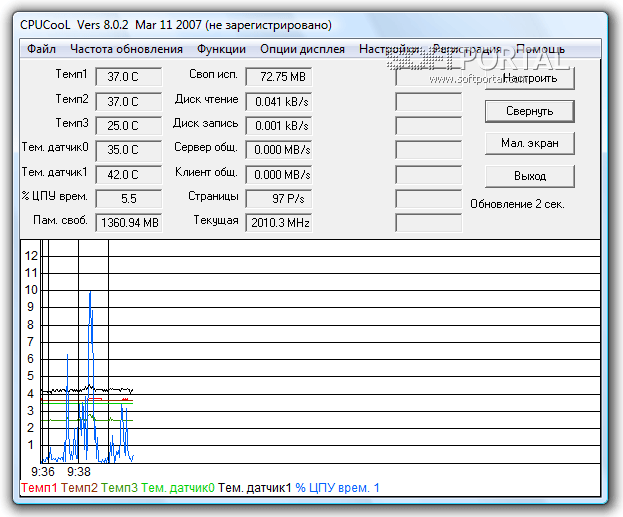Click the Темп2 graph legend entry
The image size is (623, 517).
79,488
